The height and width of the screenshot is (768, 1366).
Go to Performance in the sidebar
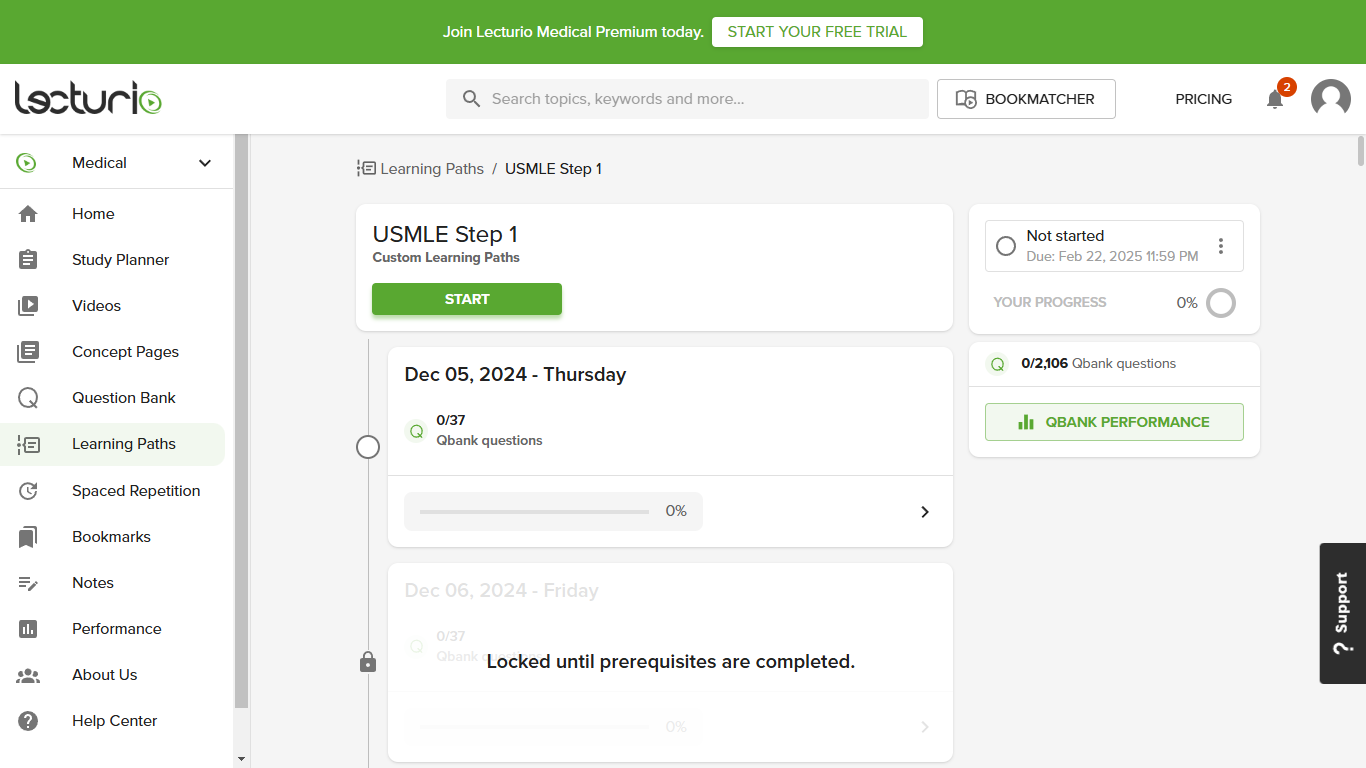(x=116, y=629)
